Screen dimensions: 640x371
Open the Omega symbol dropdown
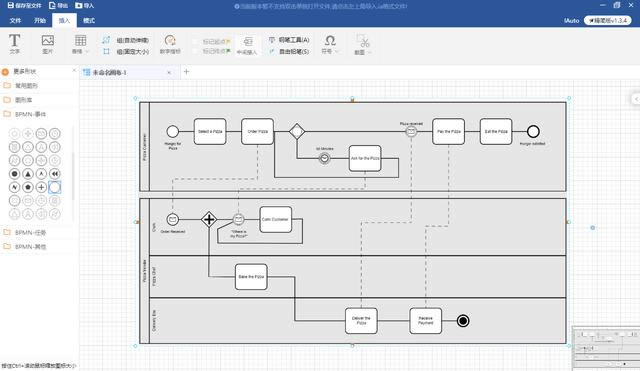330,44
